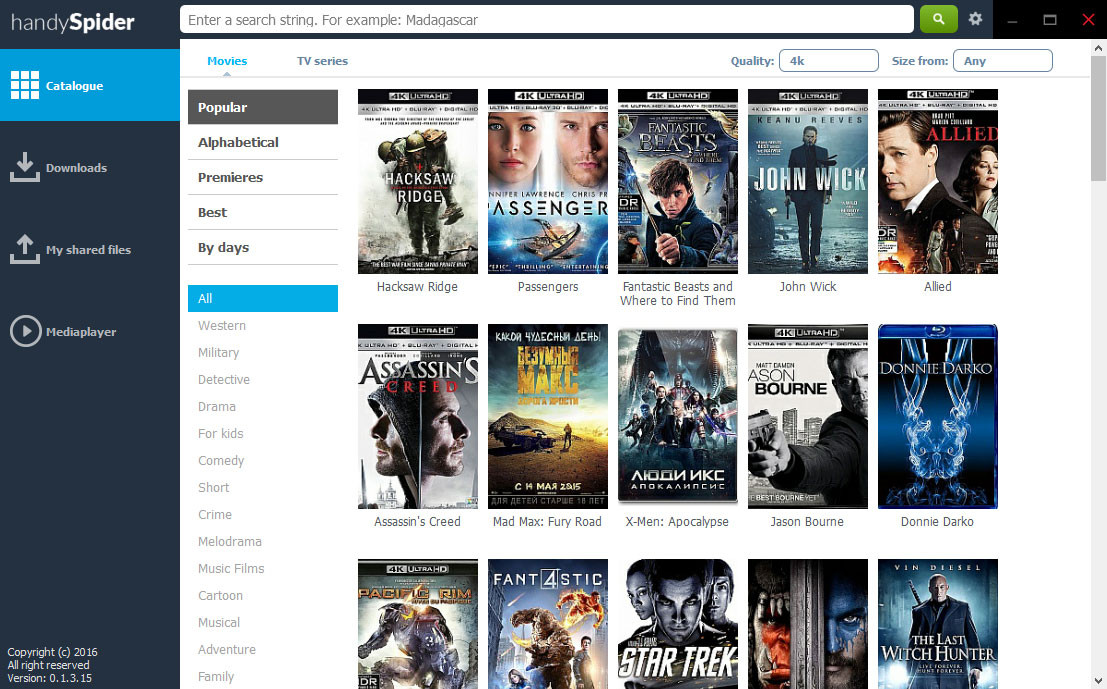1107x689 pixels.
Task: Filter by Music Films genre
Action: point(231,568)
